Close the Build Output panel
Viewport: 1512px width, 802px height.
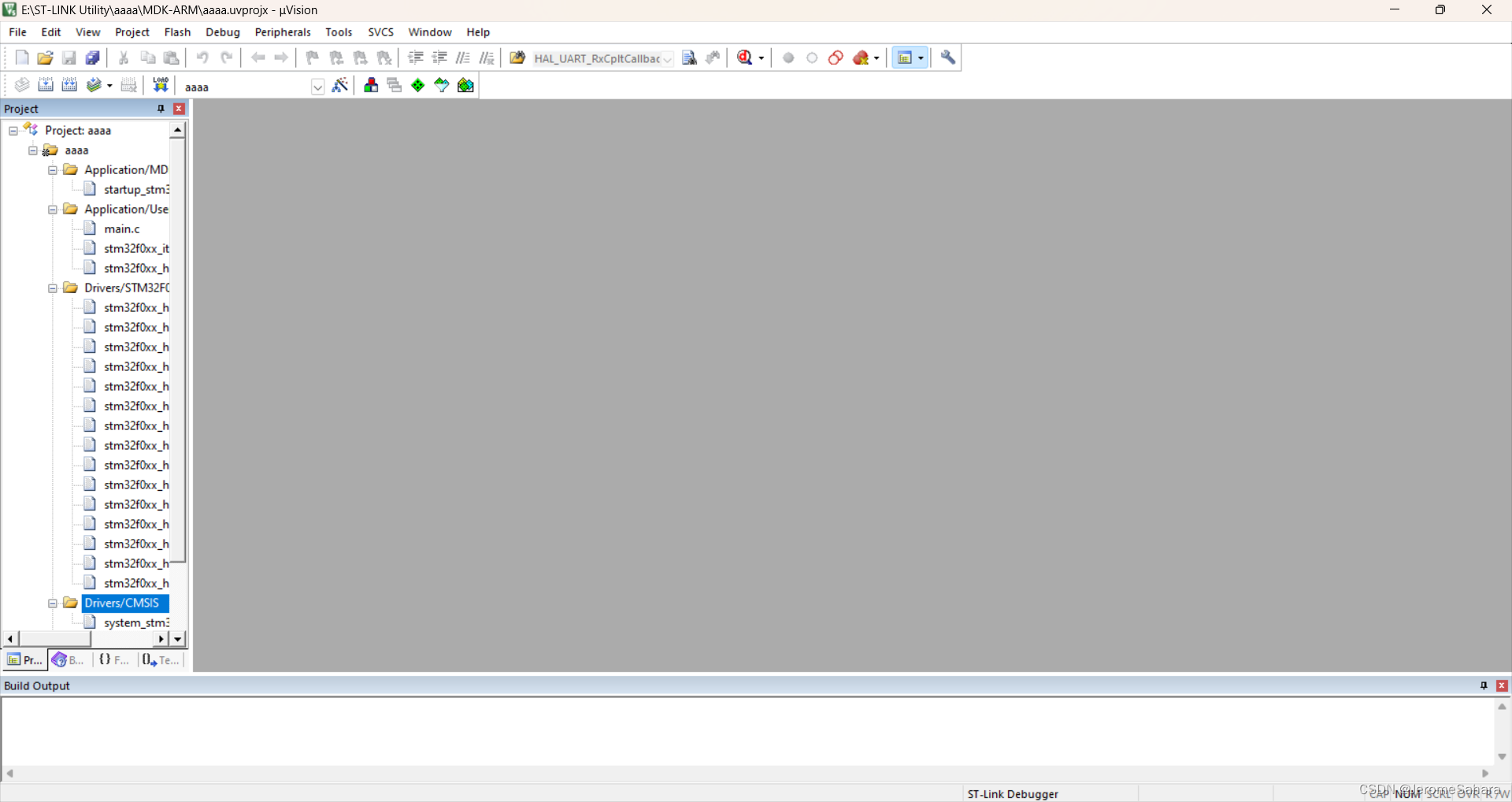point(1502,686)
